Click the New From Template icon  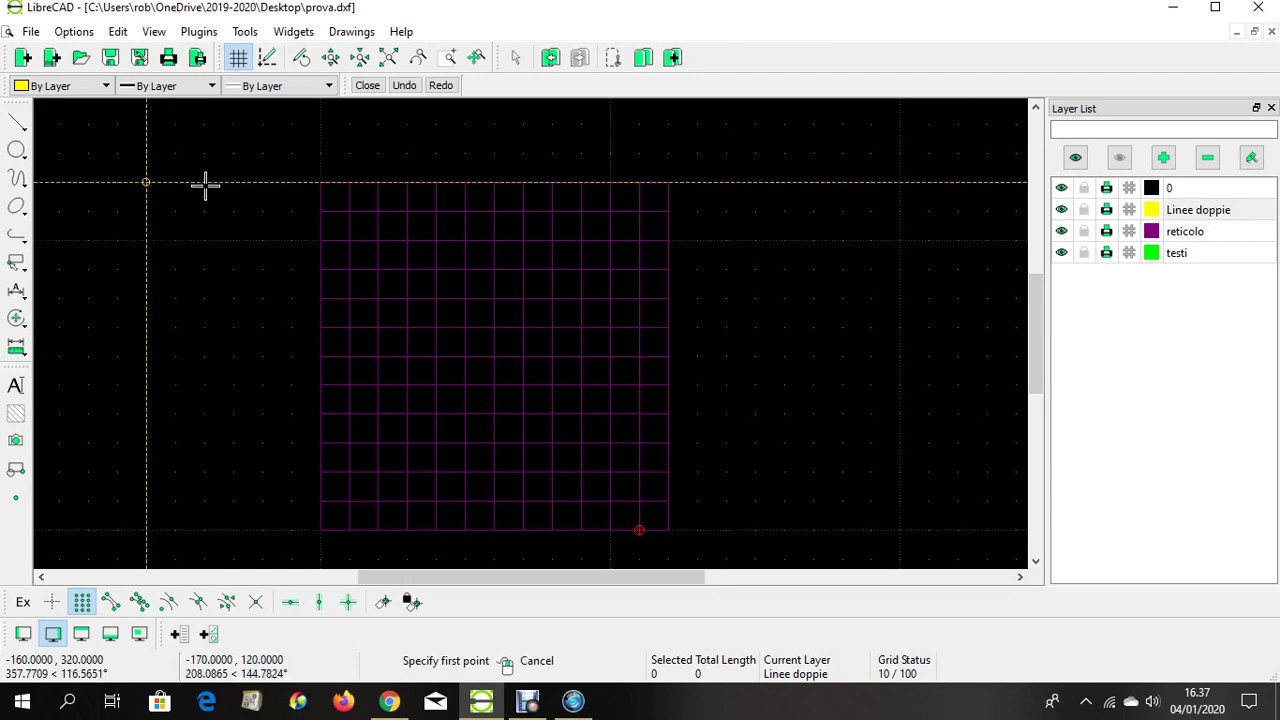pos(52,58)
